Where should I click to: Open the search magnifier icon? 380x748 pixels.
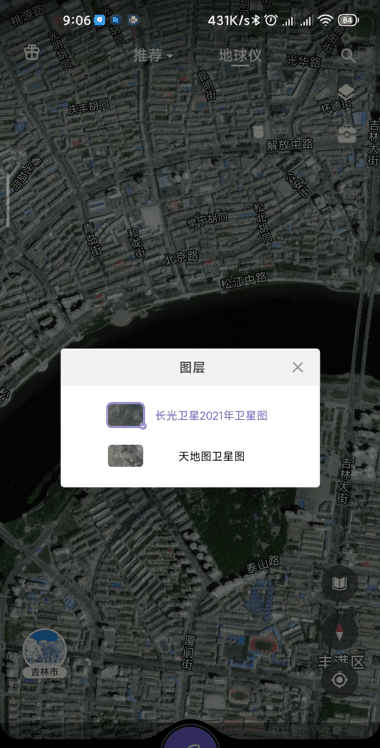coord(349,55)
